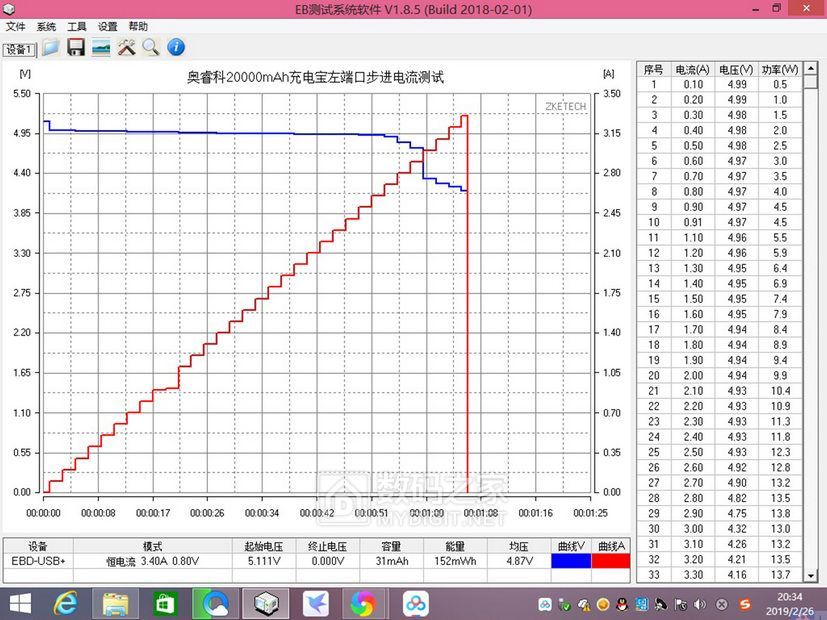Open the 设置 menu

pyautogui.click(x=108, y=27)
